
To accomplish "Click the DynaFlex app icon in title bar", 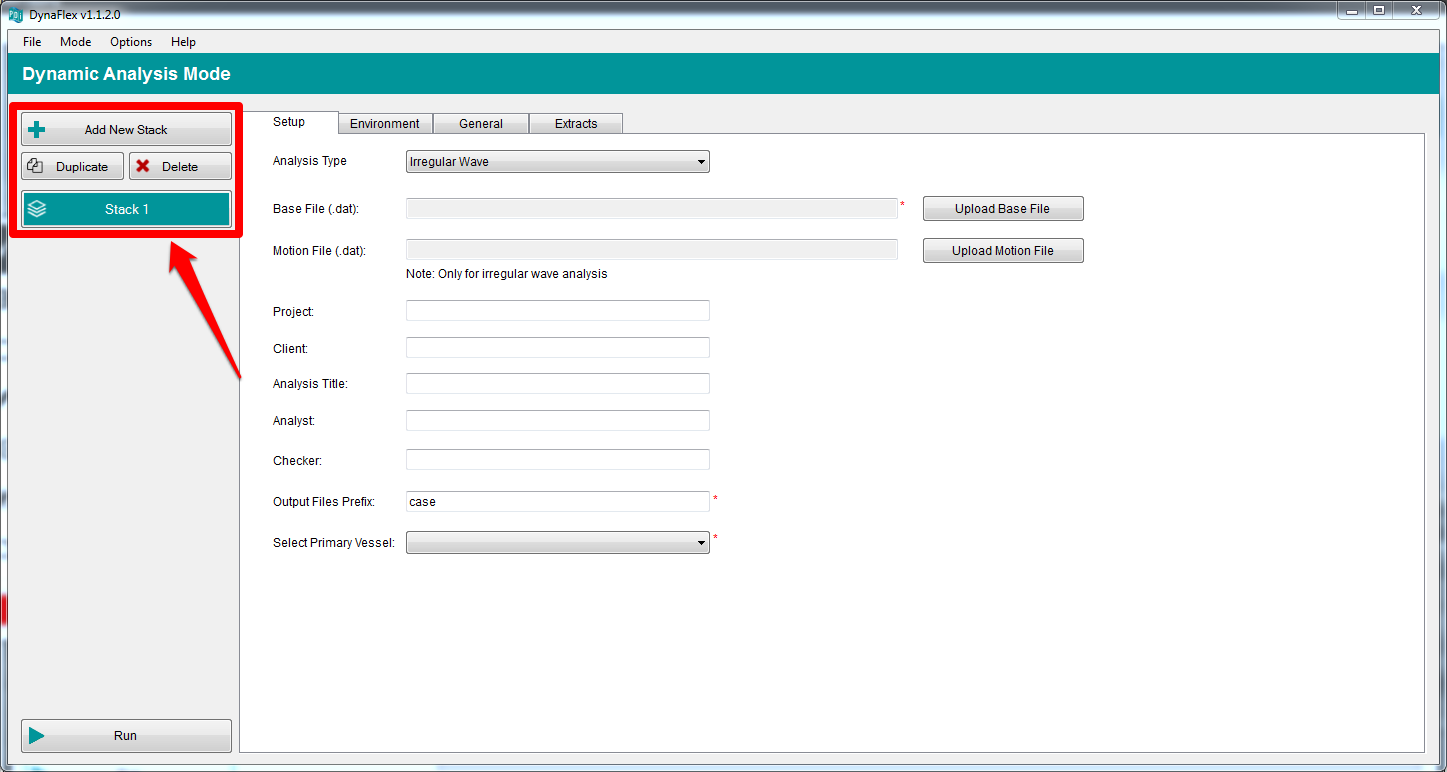I will tap(15, 14).
